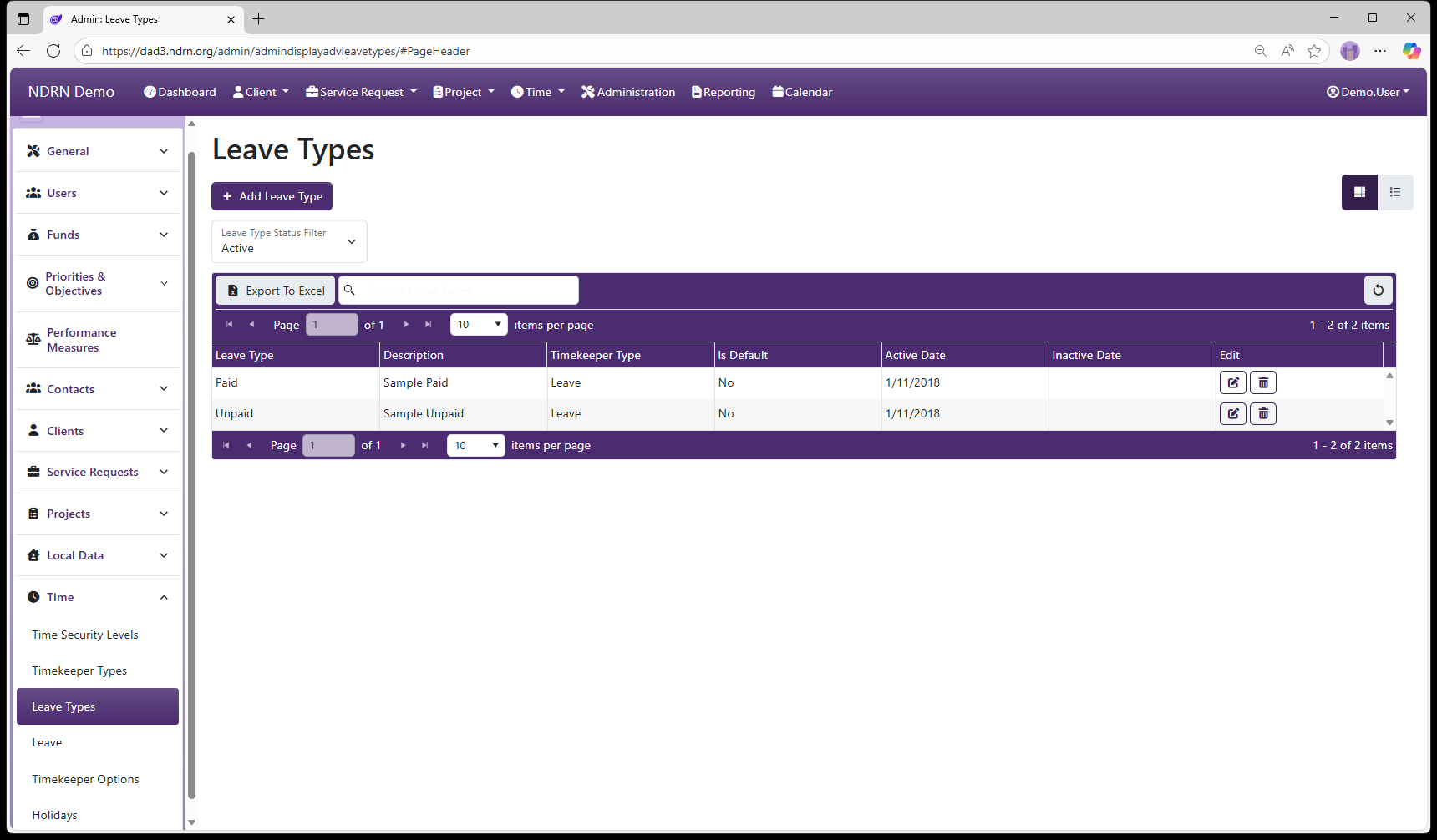Open the Calendar nav item
Image resolution: width=1437 pixels, height=840 pixels.
point(802,92)
